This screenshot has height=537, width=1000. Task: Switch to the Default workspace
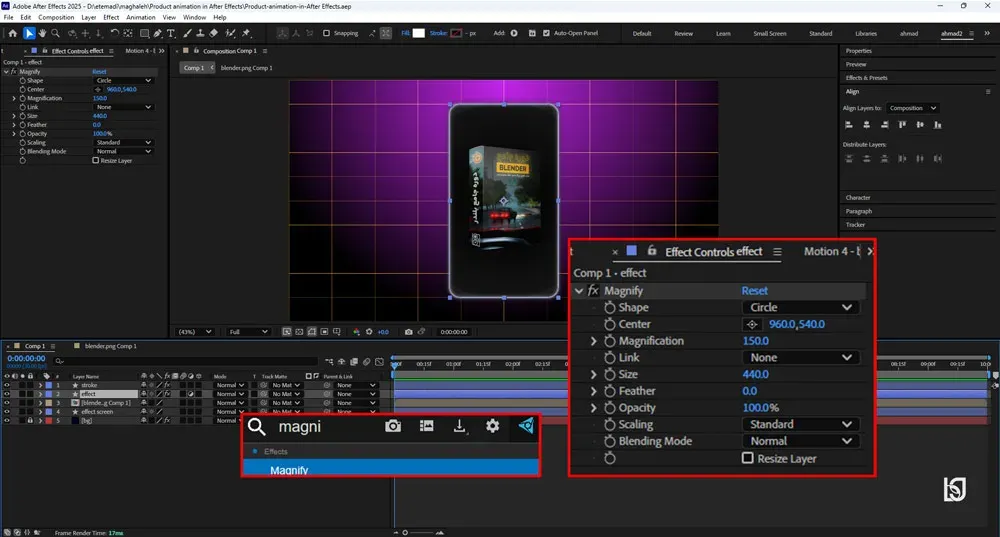[642, 33]
